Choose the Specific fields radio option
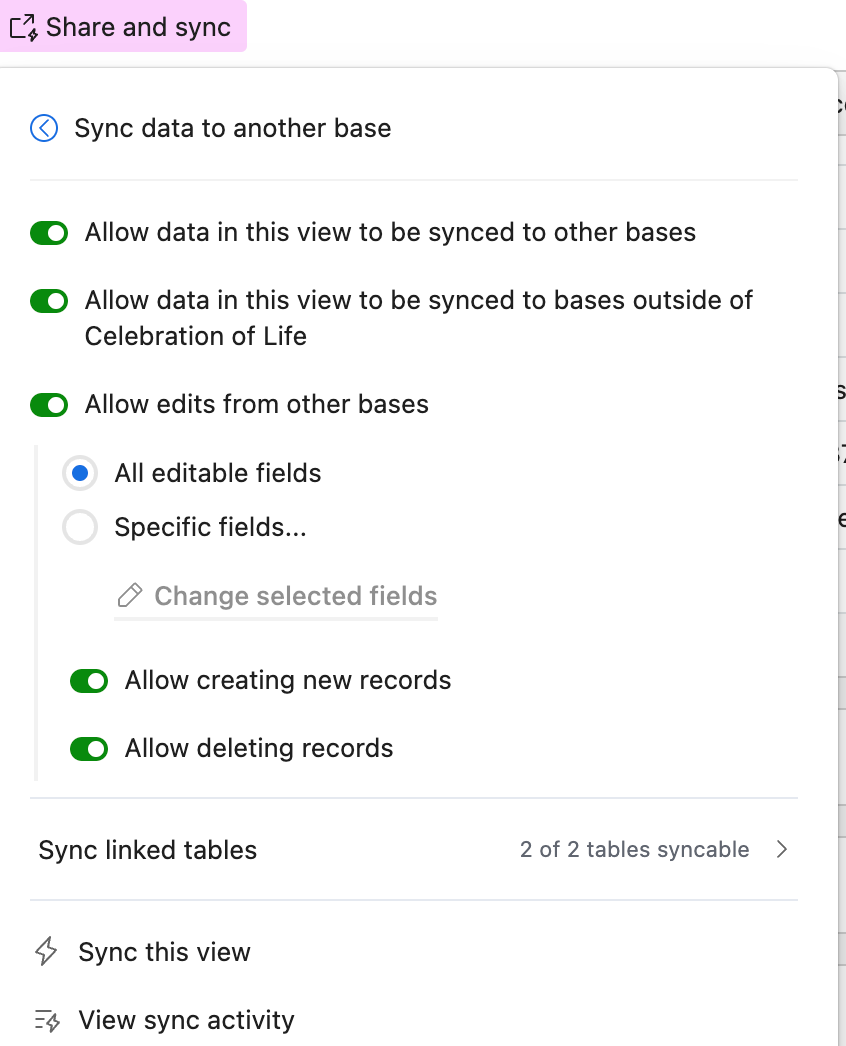Screen dimensions: 846x1046 (80, 527)
